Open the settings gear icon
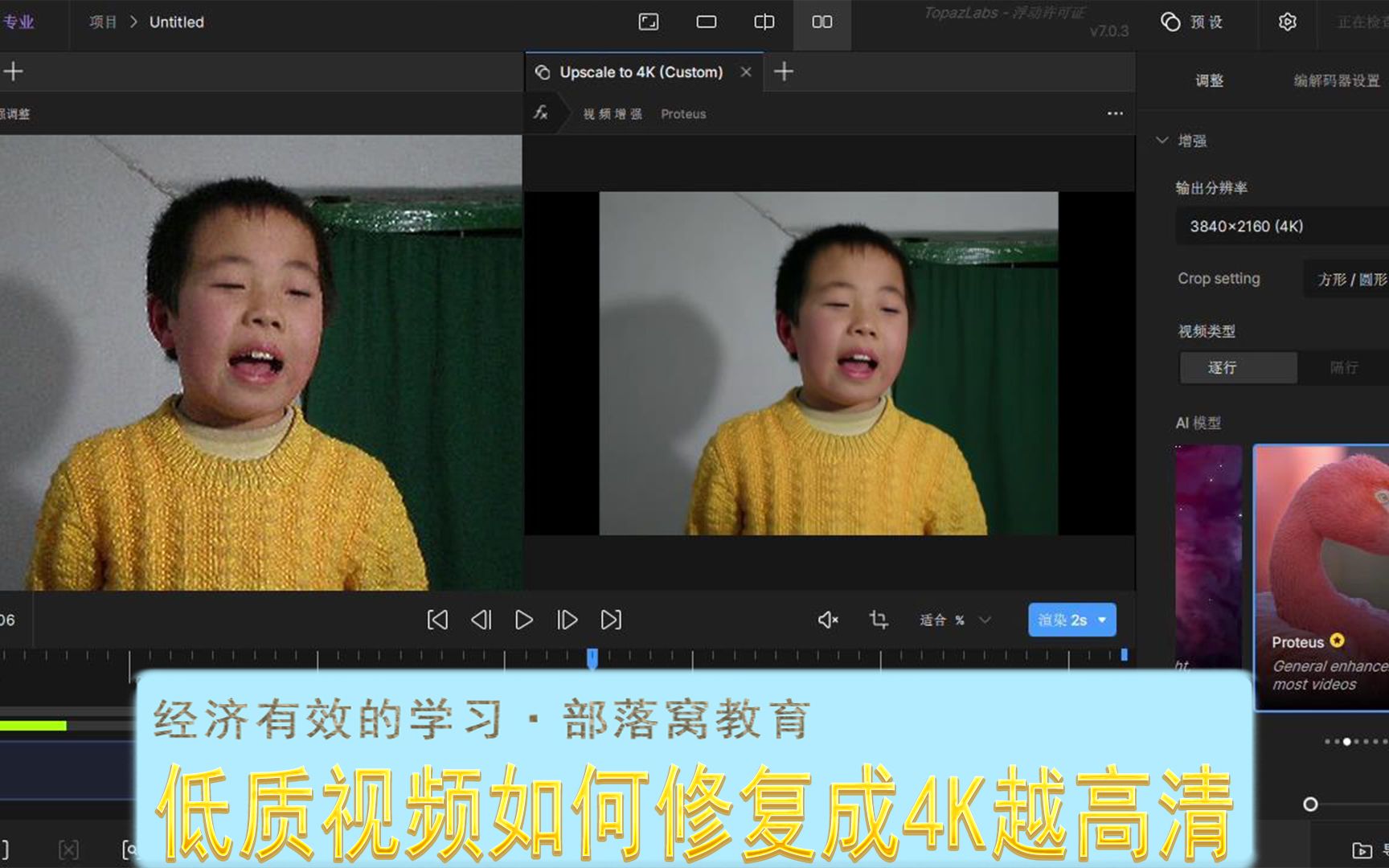The height and width of the screenshot is (868, 1389). click(1287, 22)
